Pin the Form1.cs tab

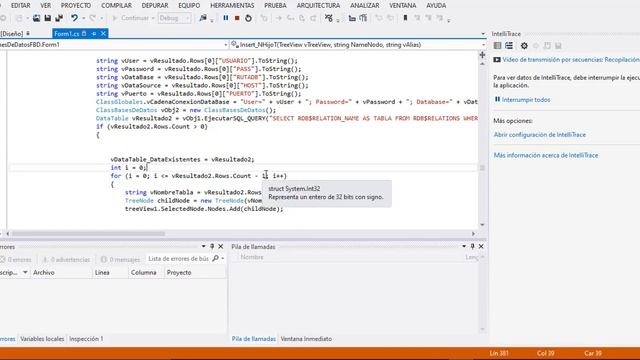click(94, 33)
